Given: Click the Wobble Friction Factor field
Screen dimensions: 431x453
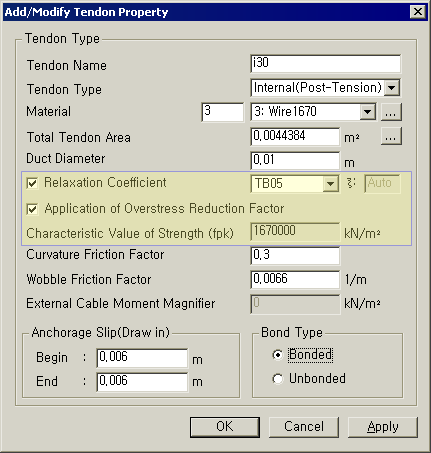Looking at the screenshot, I should (x=295, y=280).
